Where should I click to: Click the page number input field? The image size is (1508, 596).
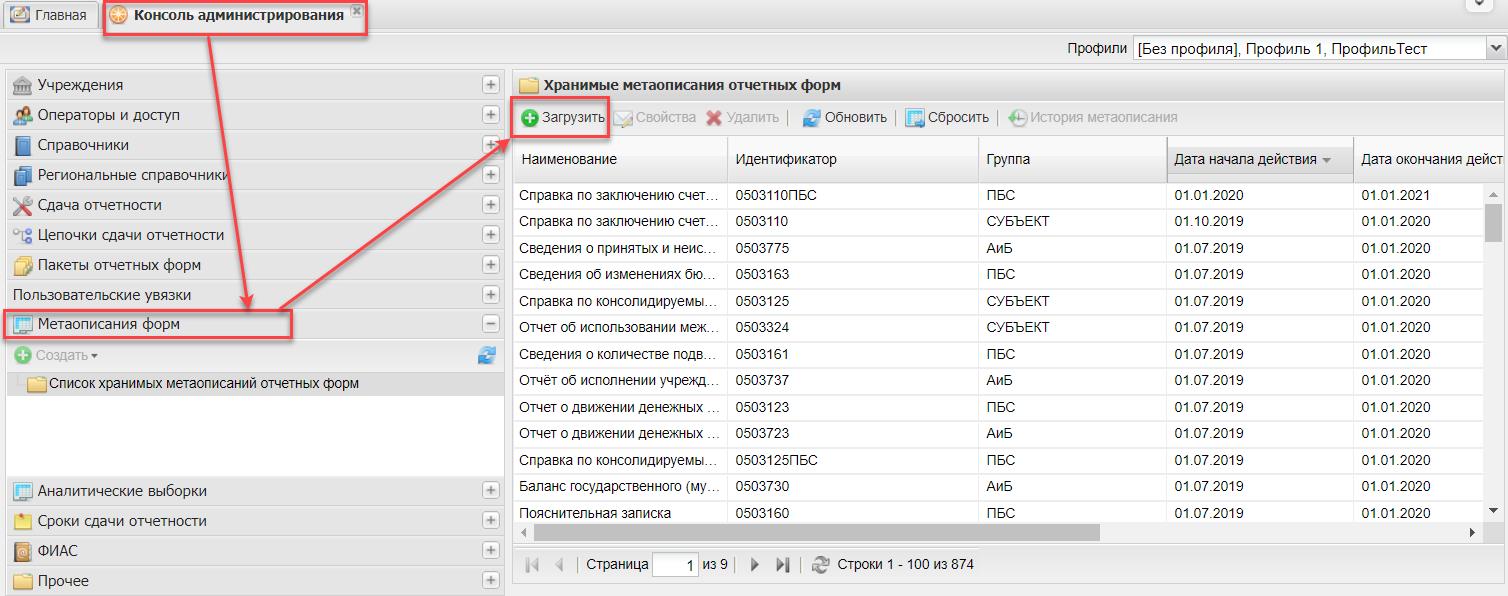pyautogui.click(x=675, y=565)
